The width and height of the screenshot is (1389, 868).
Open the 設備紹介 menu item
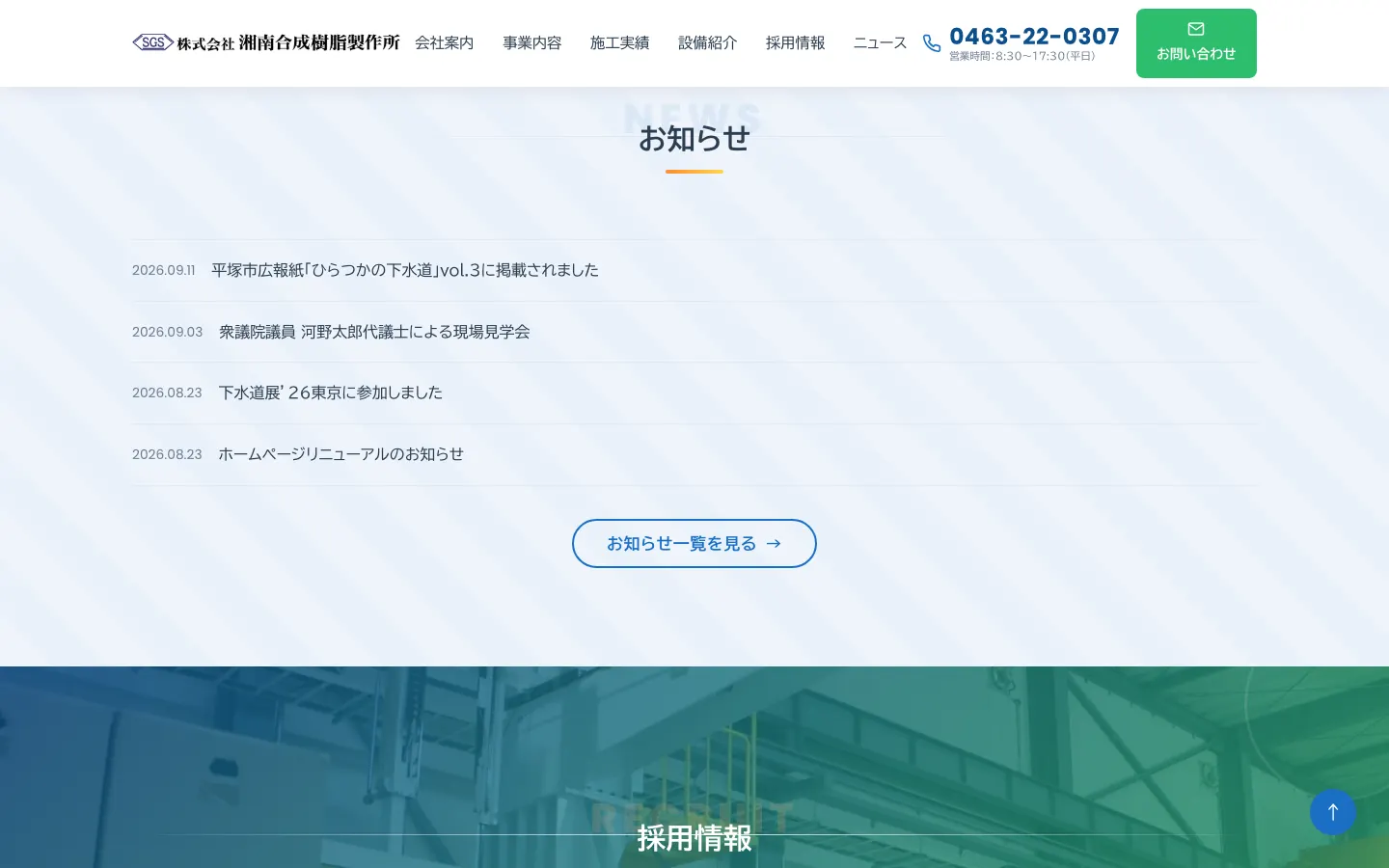point(708,43)
